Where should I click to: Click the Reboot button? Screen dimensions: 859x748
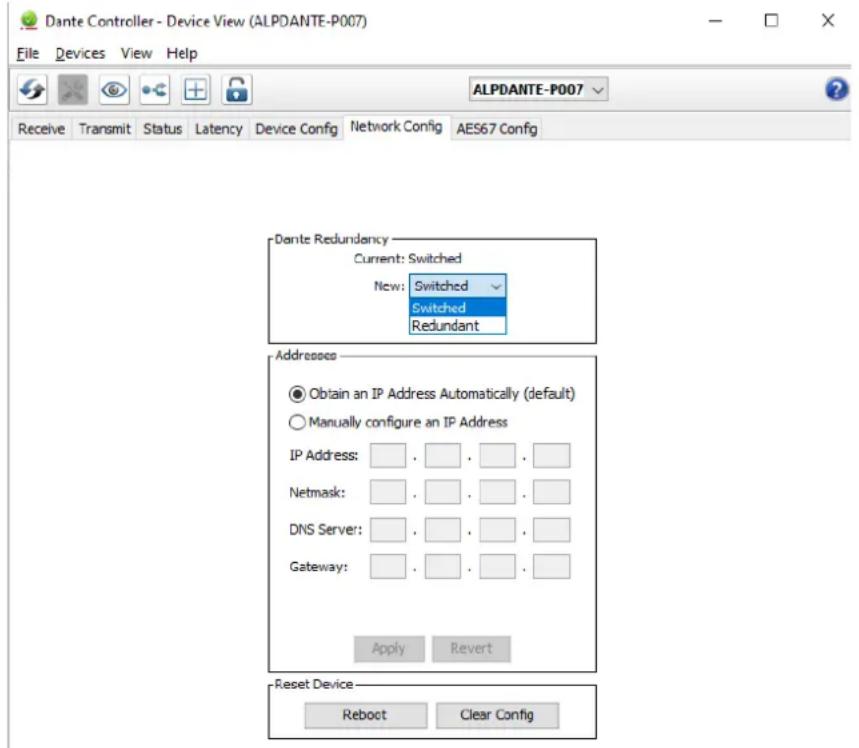click(365, 715)
